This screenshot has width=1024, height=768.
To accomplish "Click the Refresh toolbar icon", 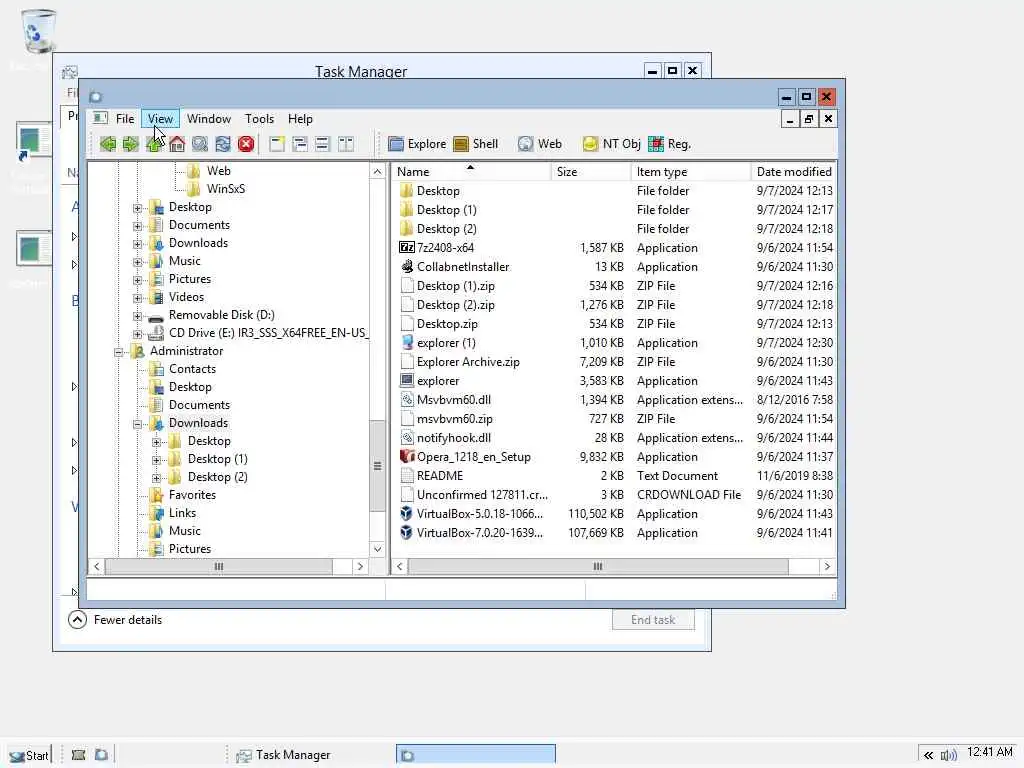I will pyautogui.click(x=223, y=144).
